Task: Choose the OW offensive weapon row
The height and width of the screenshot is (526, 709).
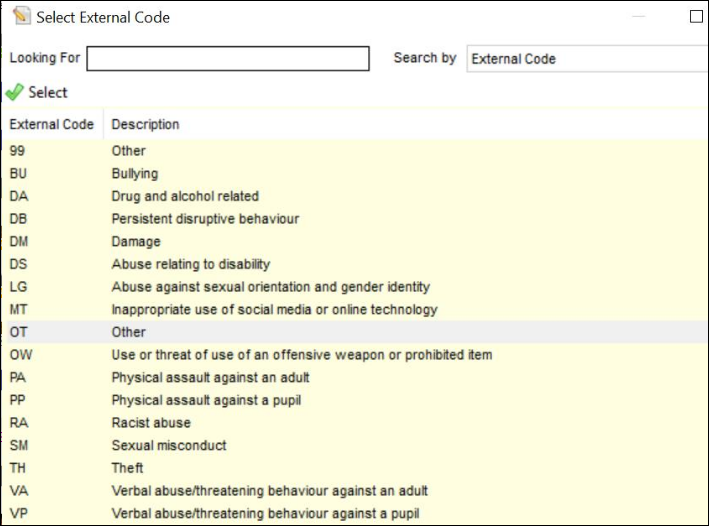Action: (x=357, y=355)
